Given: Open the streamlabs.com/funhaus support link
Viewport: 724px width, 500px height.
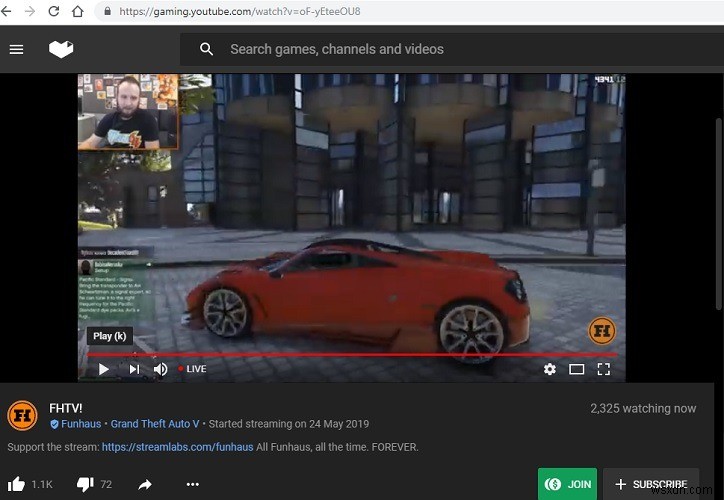Looking at the screenshot, I should pyautogui.click(x=177, y=447).
